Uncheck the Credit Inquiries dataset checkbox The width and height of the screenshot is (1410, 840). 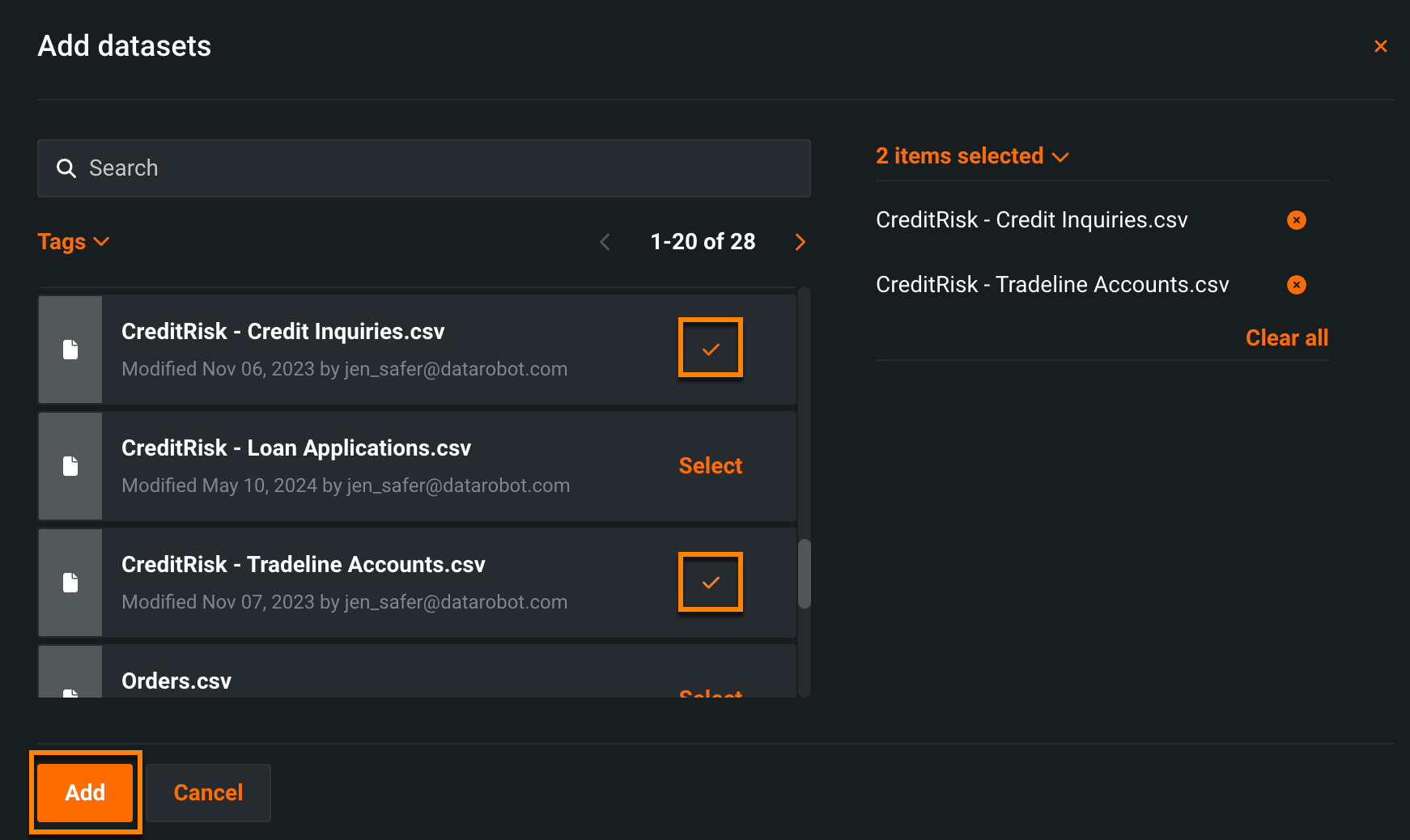[710, 348]
